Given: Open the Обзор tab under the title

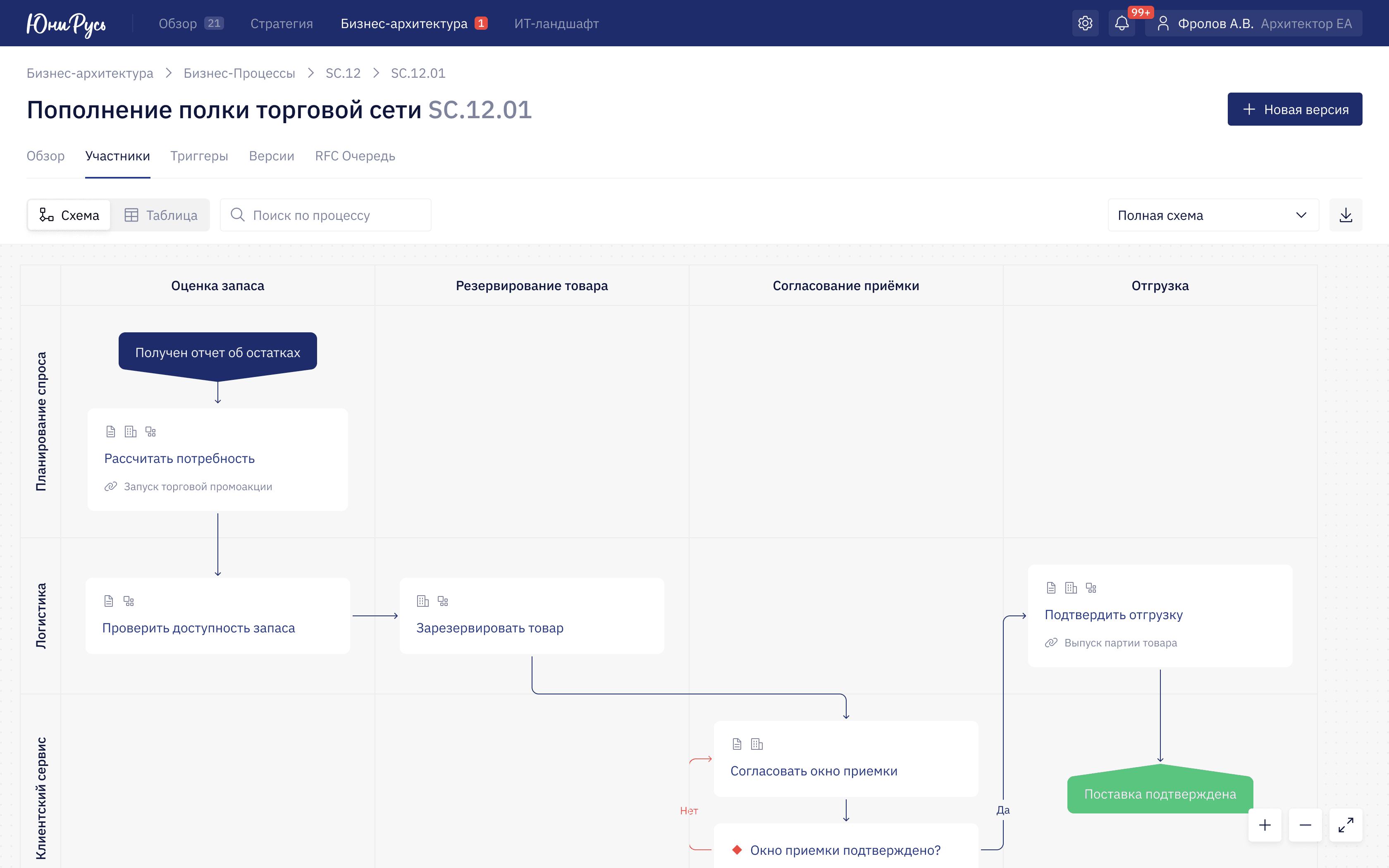Looking at the screenshot, I should 45,156.
